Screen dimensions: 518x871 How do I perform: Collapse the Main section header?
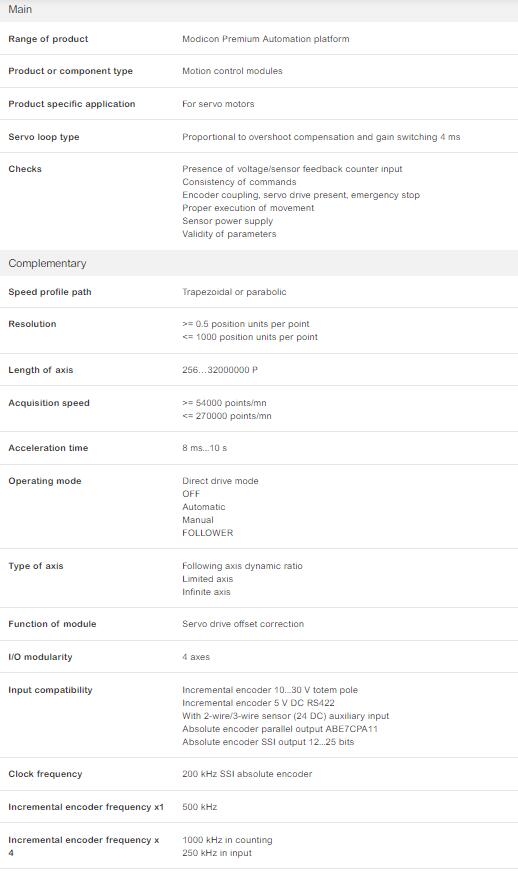(x=259, y=10)
